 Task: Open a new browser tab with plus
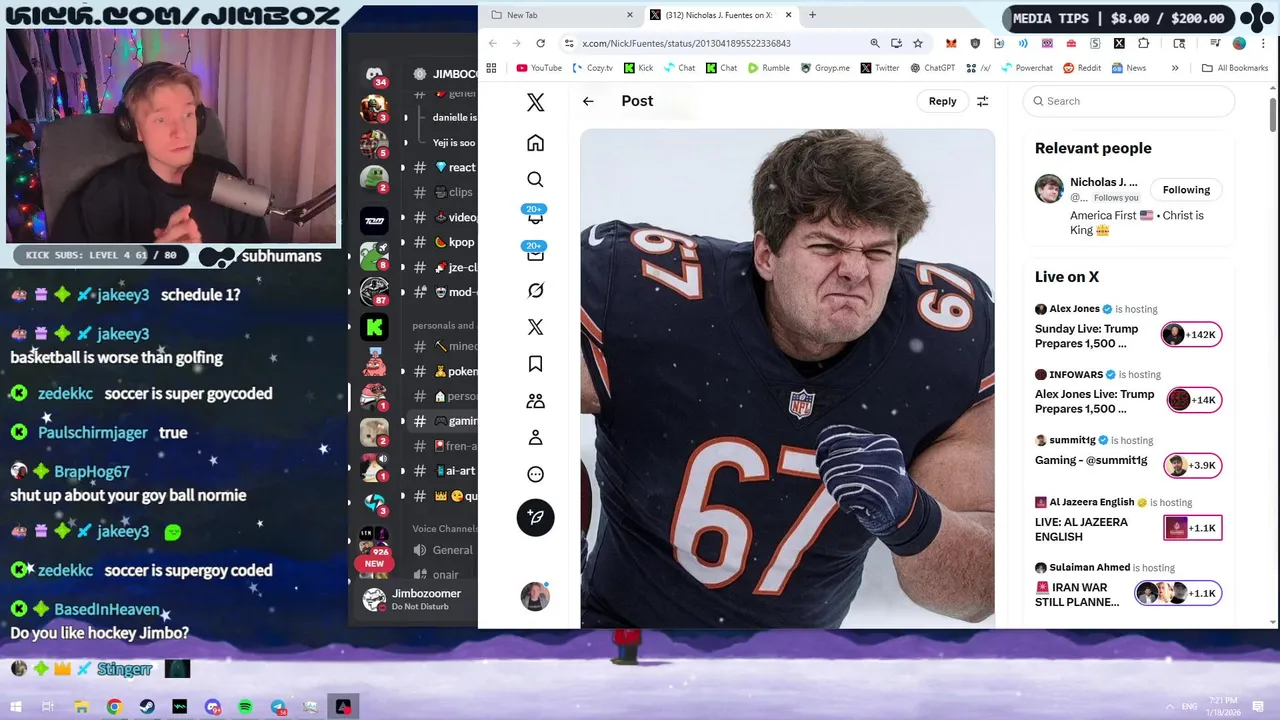[812, 15]
